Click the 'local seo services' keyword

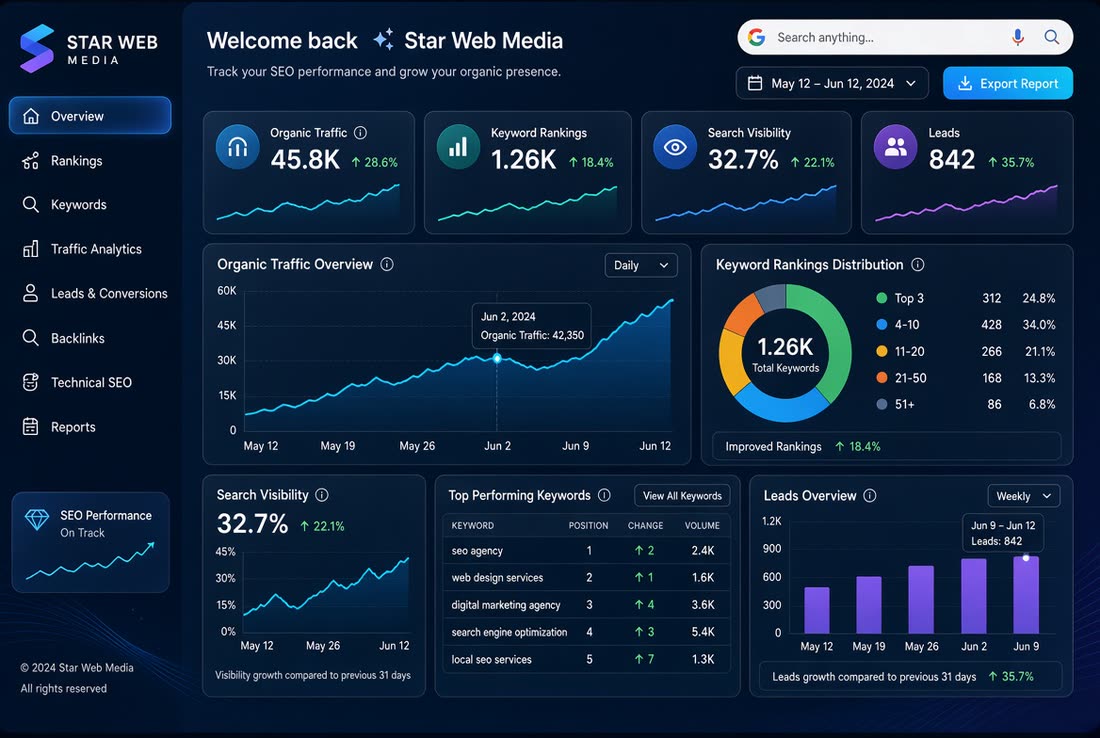tap(491, 659)
